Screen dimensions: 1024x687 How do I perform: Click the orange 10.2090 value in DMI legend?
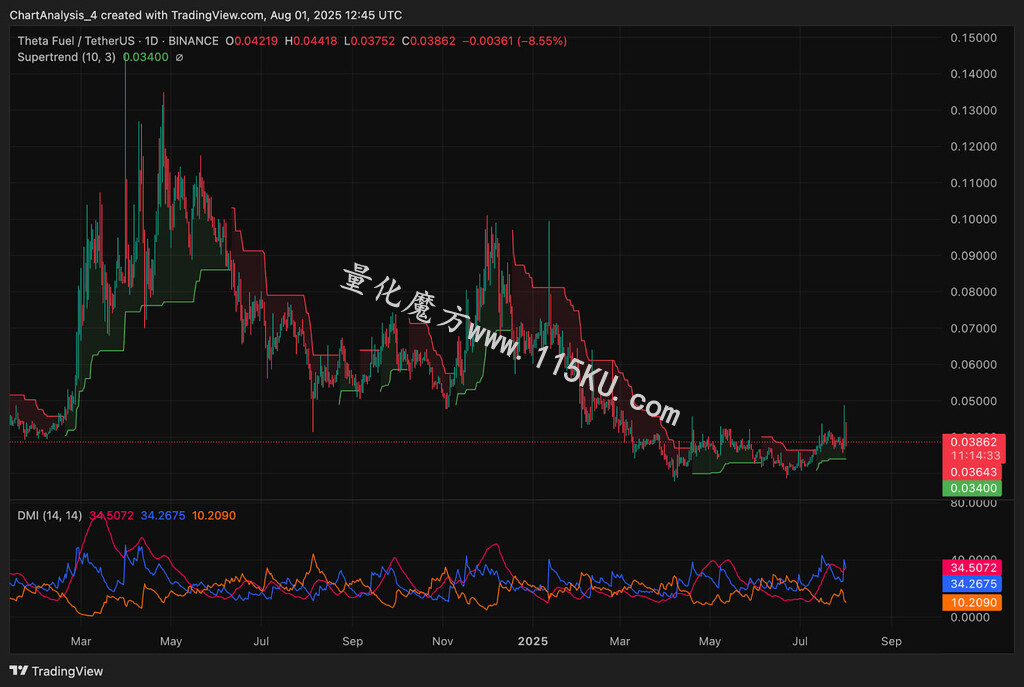pyautogui.click(x=214, y=515)
